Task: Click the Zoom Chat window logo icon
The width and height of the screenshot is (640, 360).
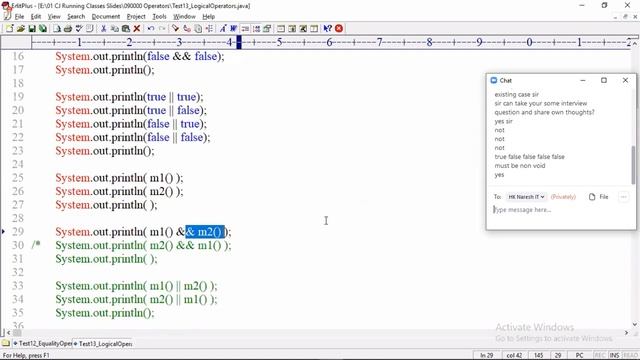Action: pos(494,80)
